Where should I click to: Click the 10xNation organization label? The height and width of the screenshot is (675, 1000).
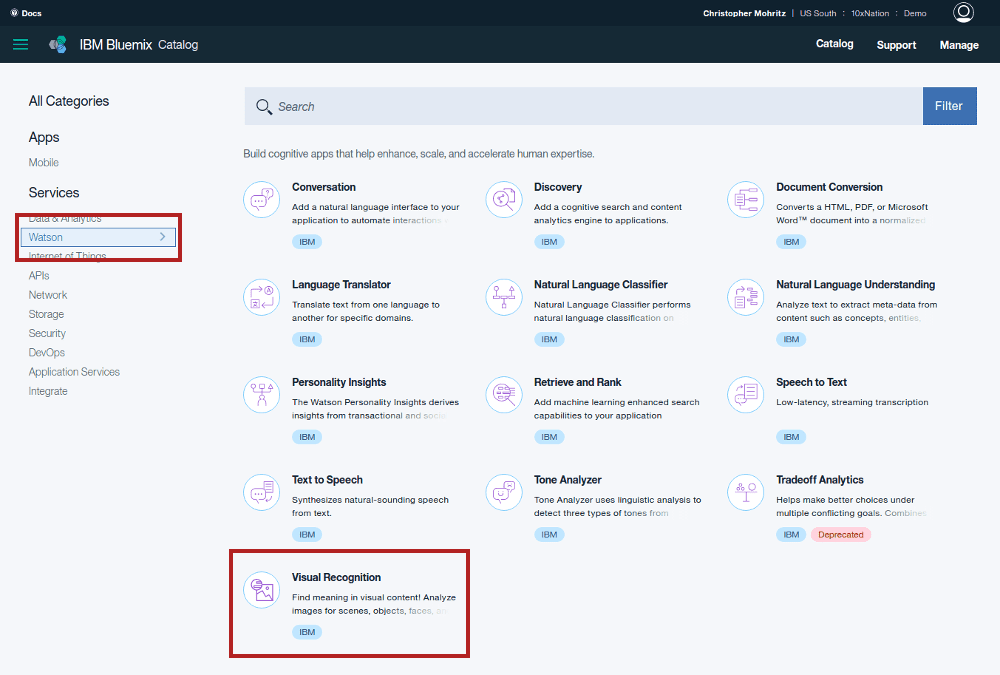tap(870, 13)
